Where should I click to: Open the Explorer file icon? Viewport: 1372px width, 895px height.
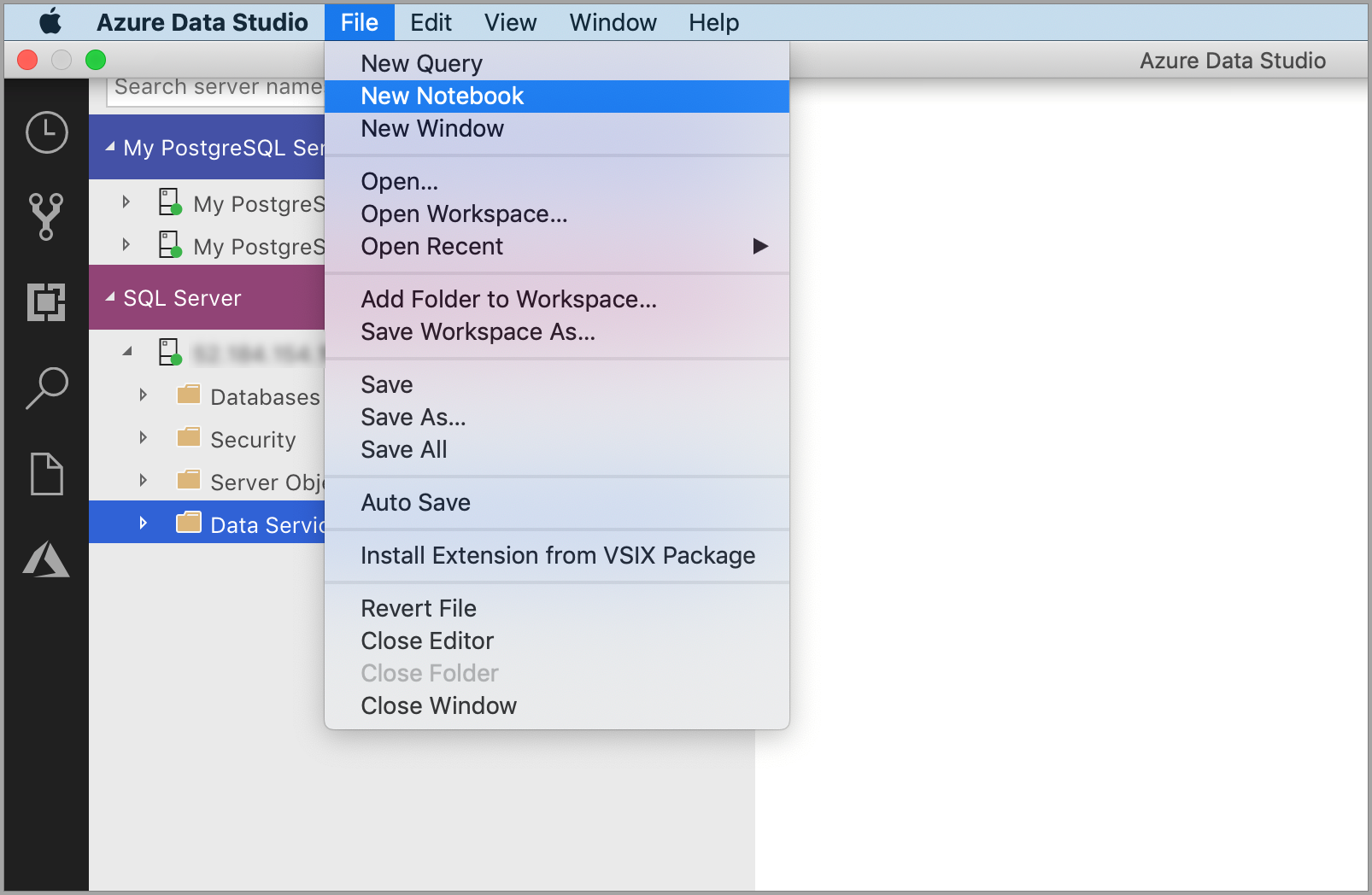tap(46, 474)
